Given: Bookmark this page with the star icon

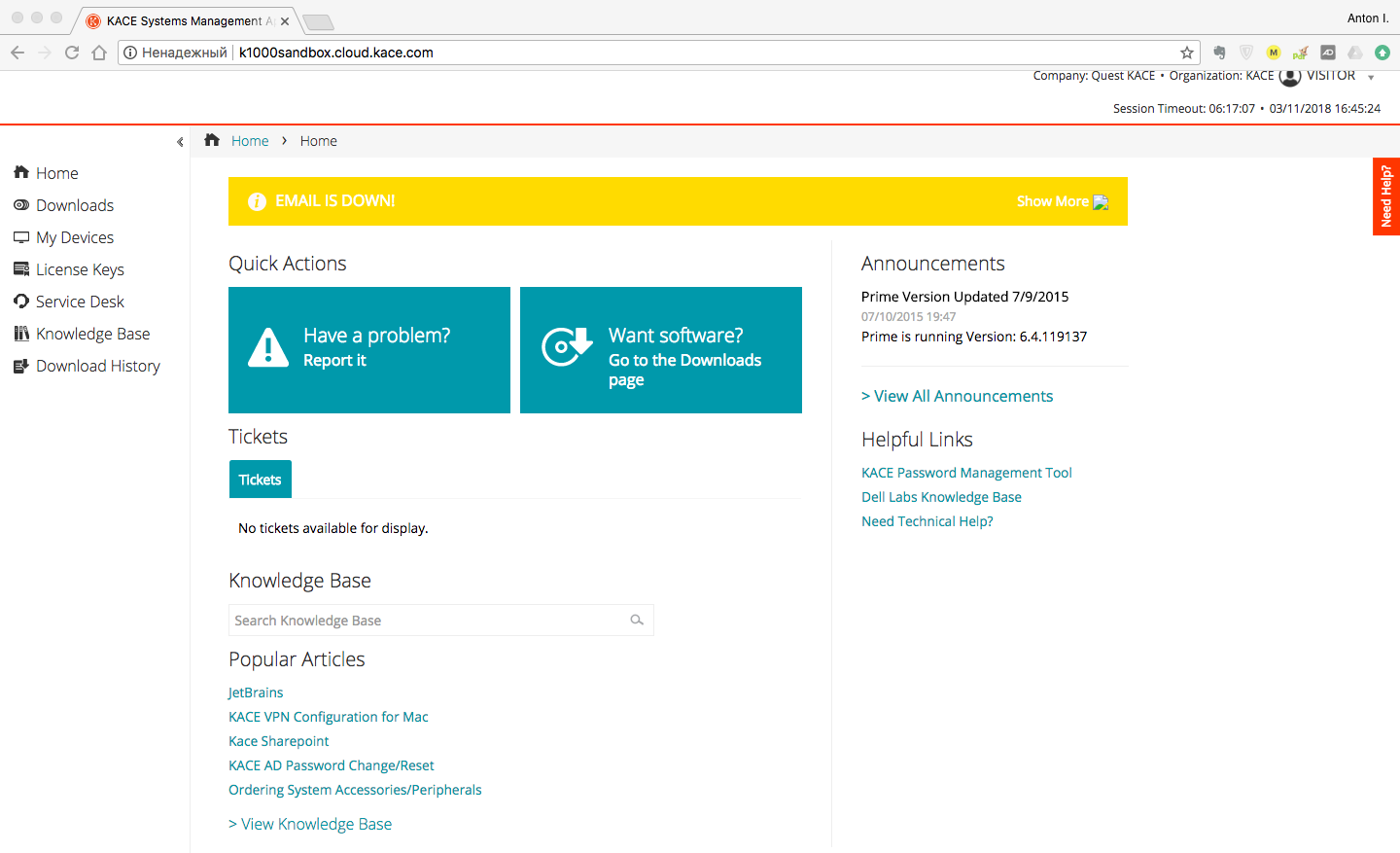Looking at the screenshot, I should 1187,53.
